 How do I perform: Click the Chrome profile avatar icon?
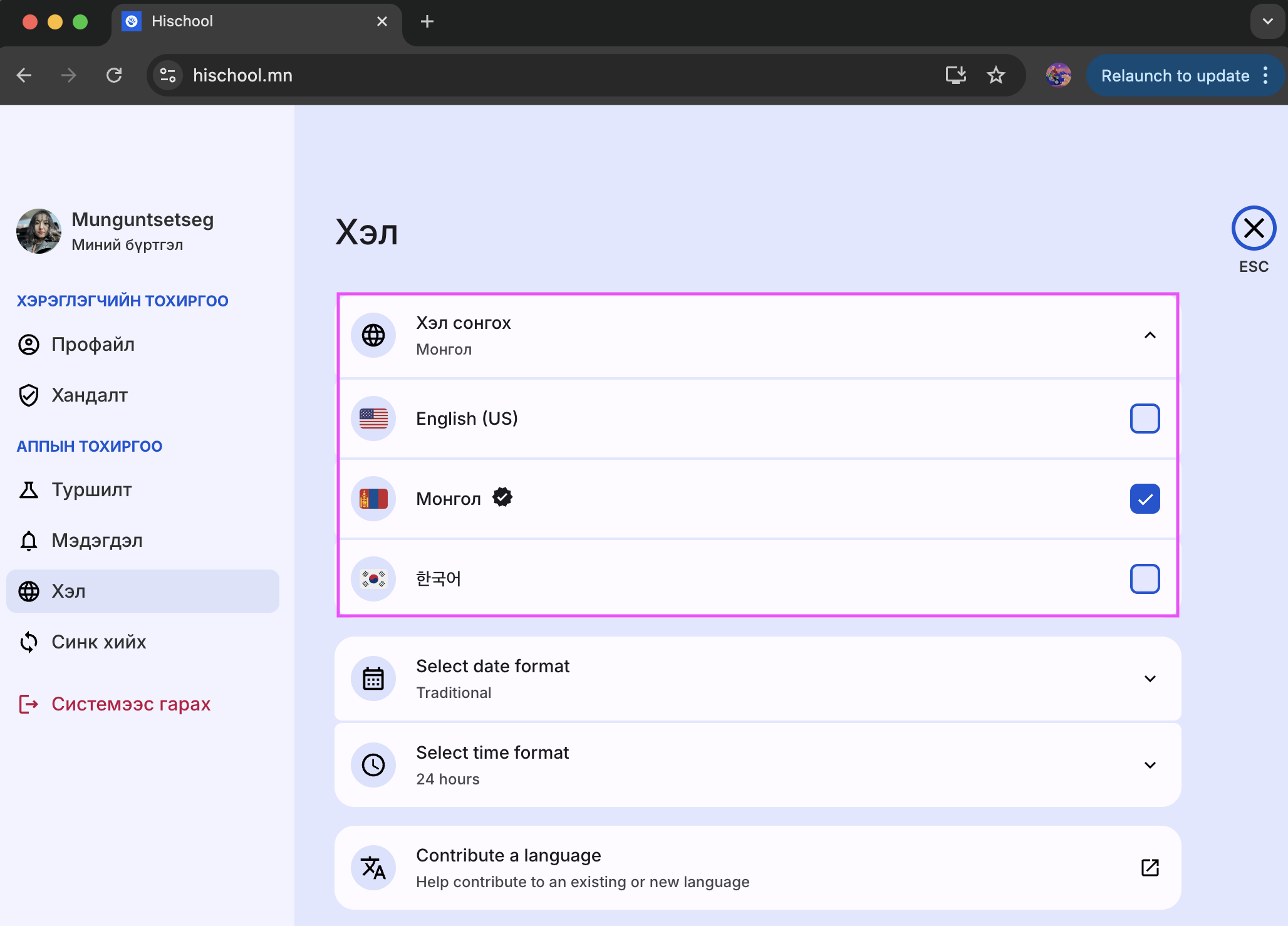click(x=1058, y=75)
